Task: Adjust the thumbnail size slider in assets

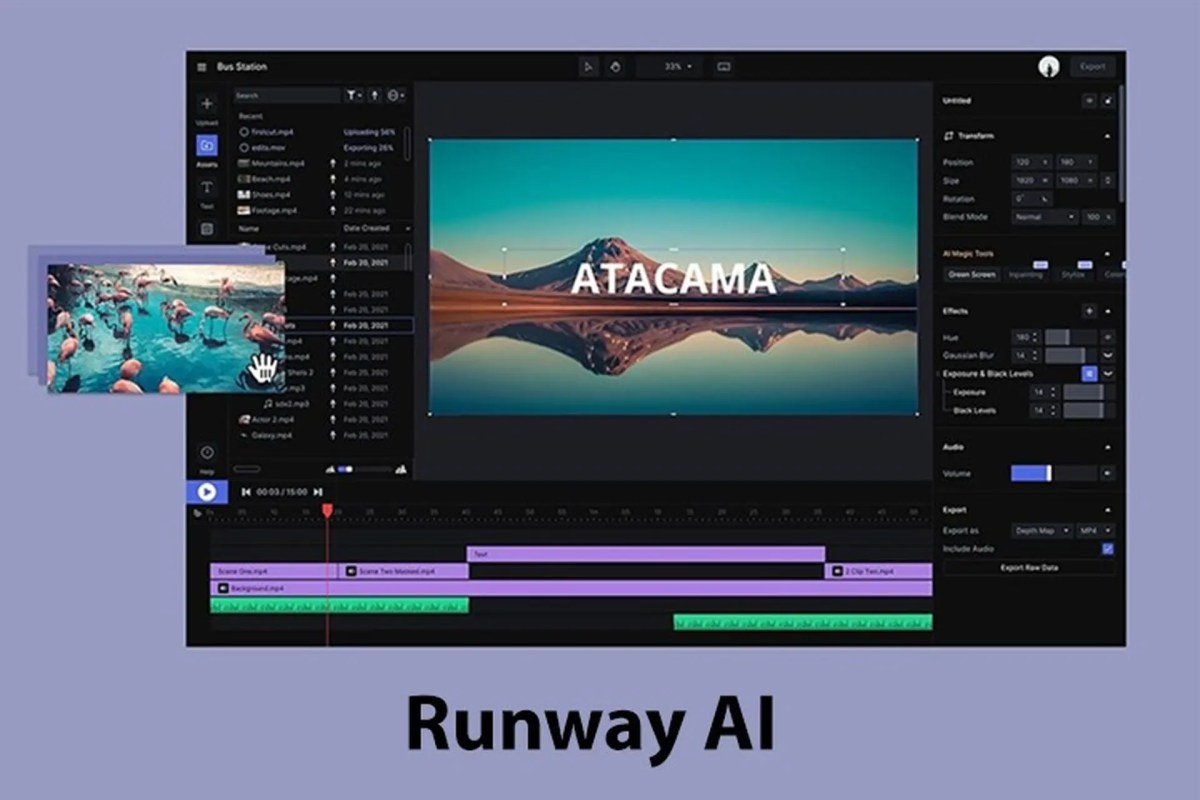Action: click(365, 469)
